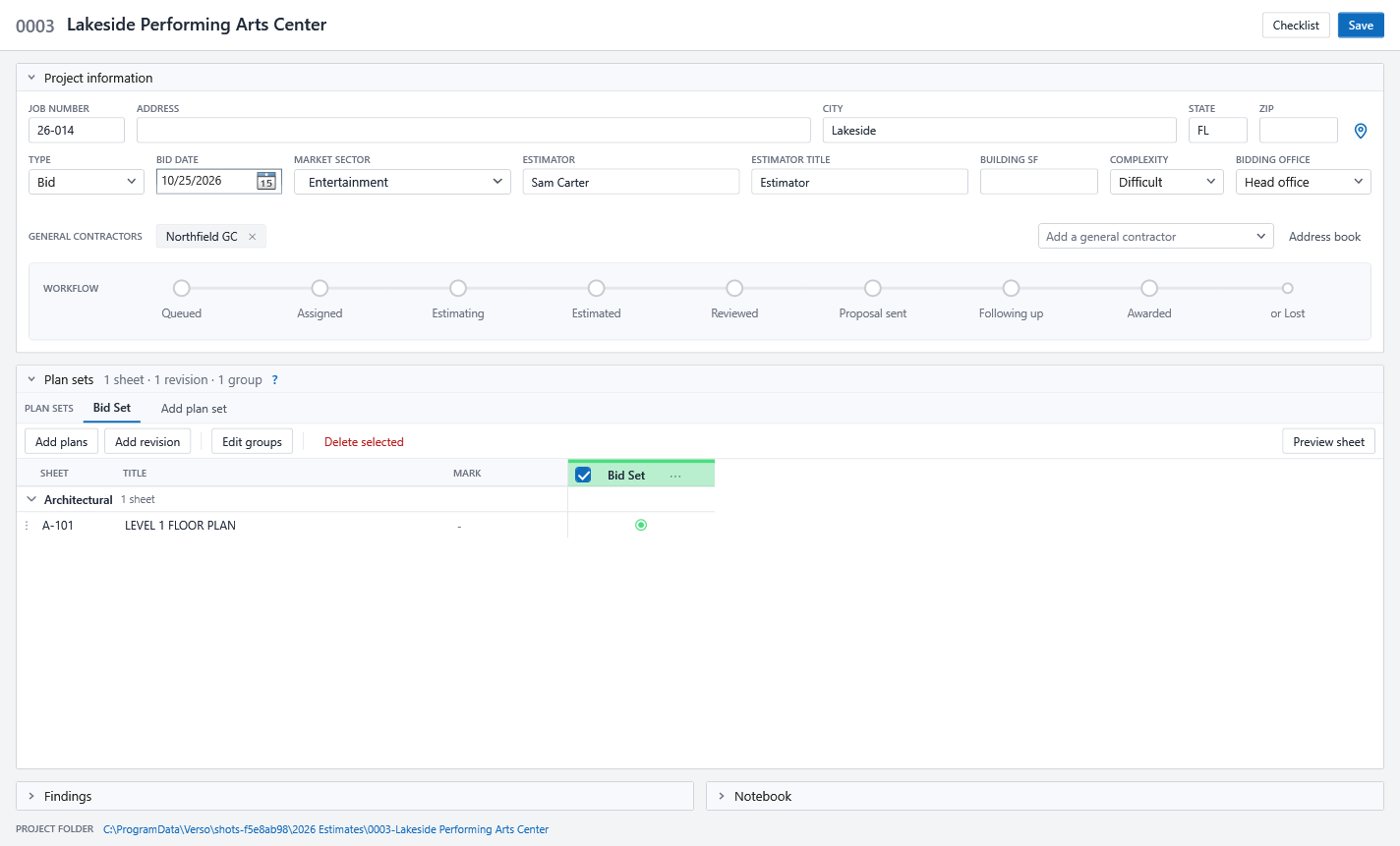Viewport: 1400px width, 846px height.
Task: Click the Add plan set tab
Action: pos(194,409)
